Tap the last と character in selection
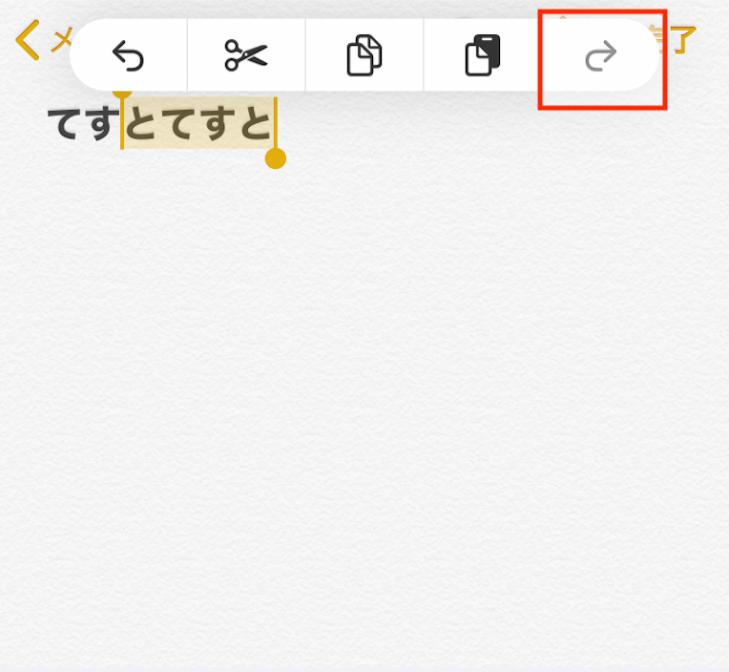Screen dimensions: 729x672 coord(256,124)
